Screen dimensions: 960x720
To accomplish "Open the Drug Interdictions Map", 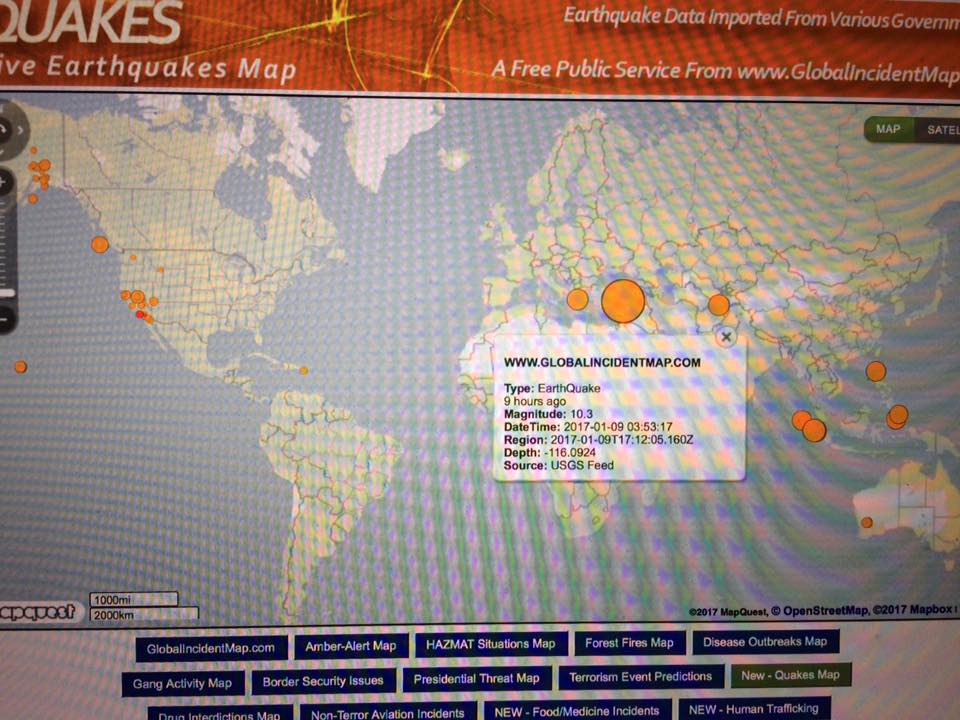I will [219, 714].
